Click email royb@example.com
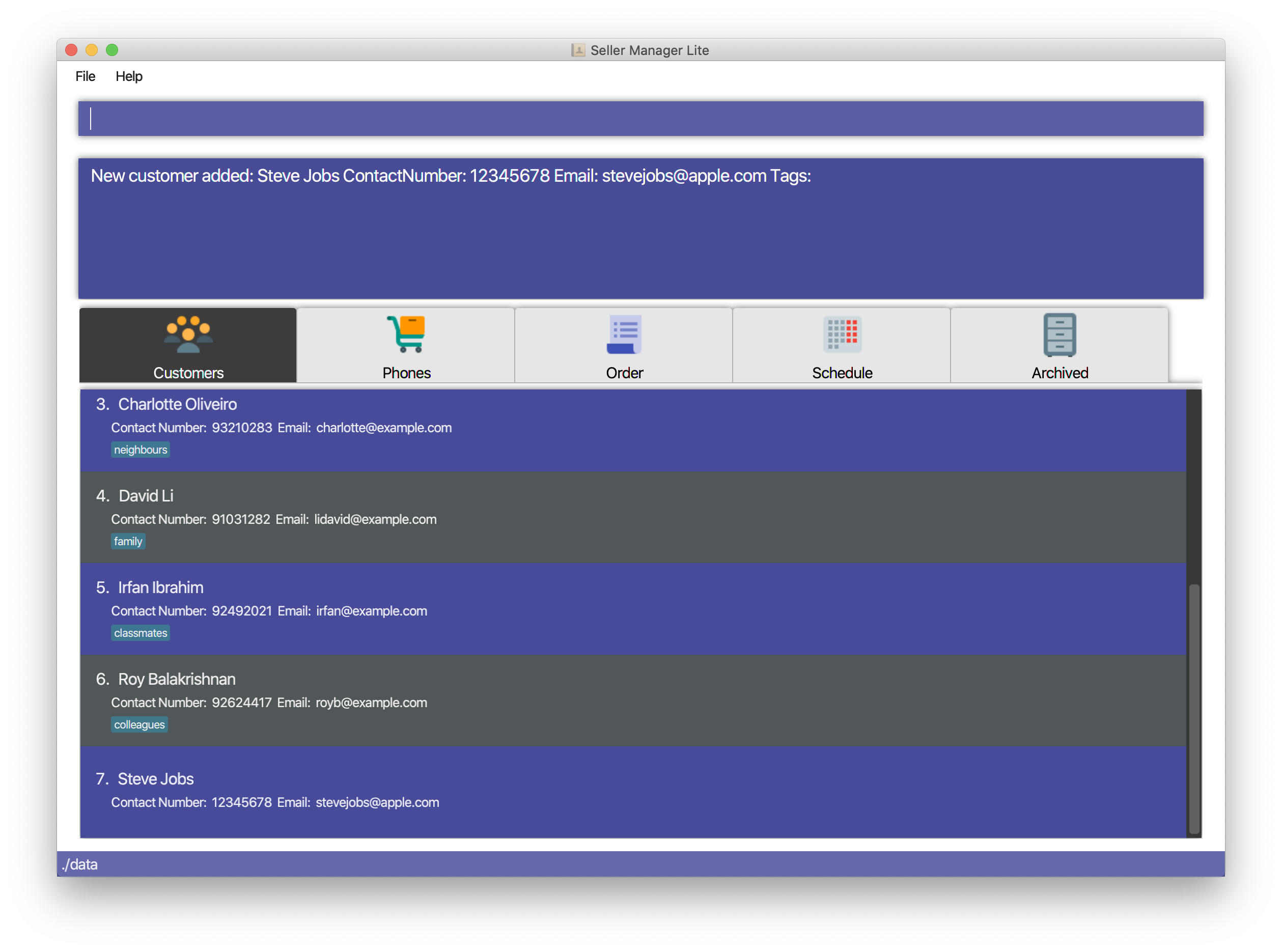1282x952 pixels. pos(371,703)
